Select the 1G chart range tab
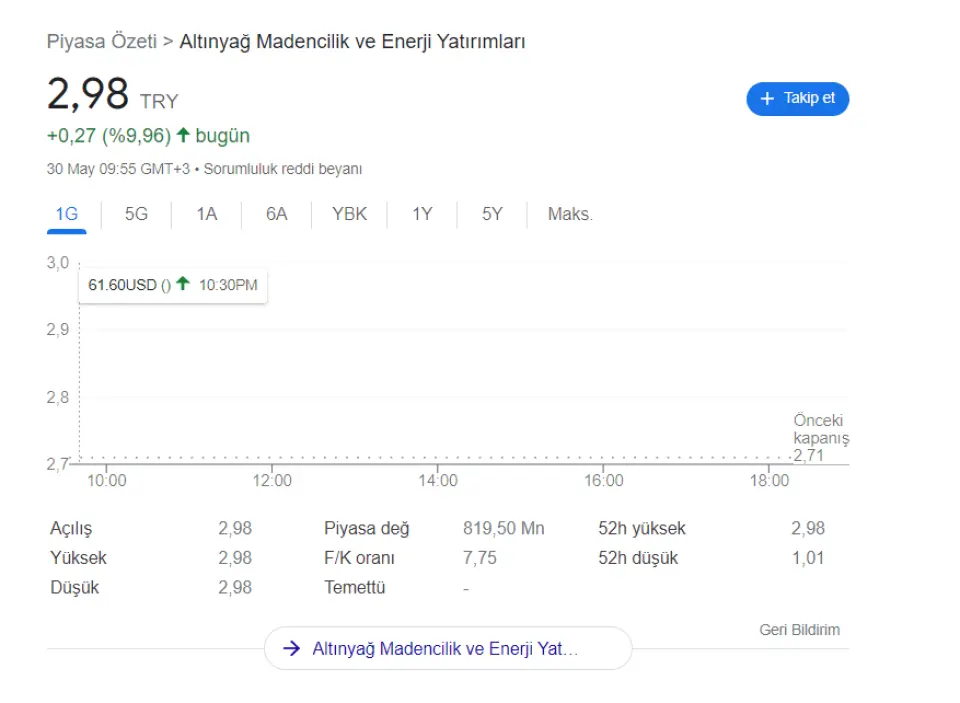The height and width of the screenshot is (703, 960). tap(66, 214)
